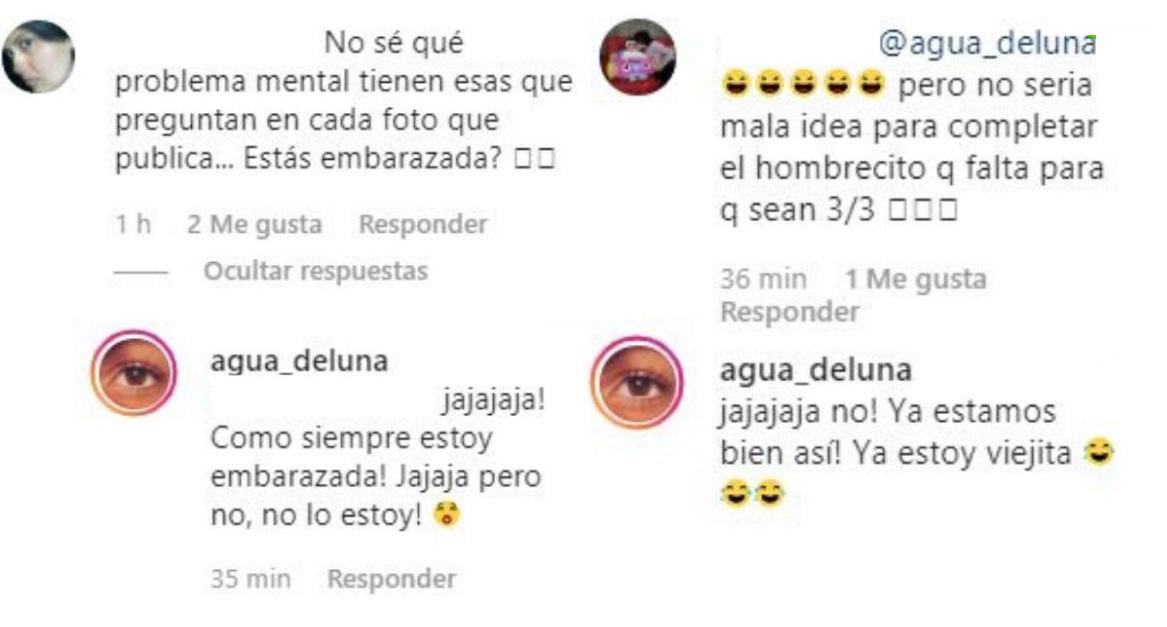Click the 2 Me gusta count
The image size is (1167, 627).
(255, 224)
